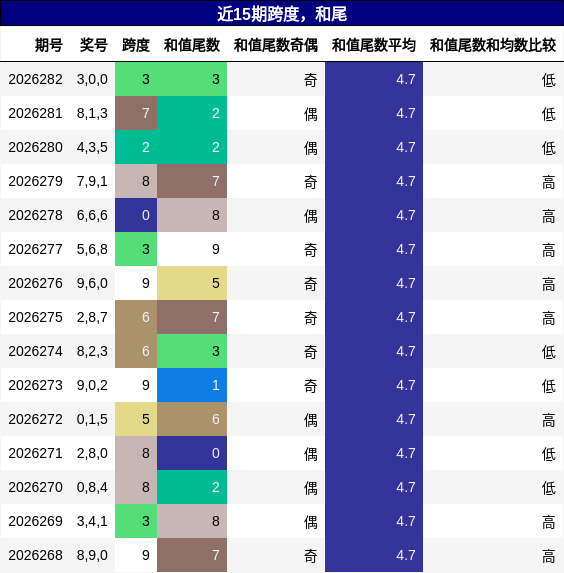Click issue number 2026271
This screenshot has height=573, width=564.
click(x=35, y=453)
